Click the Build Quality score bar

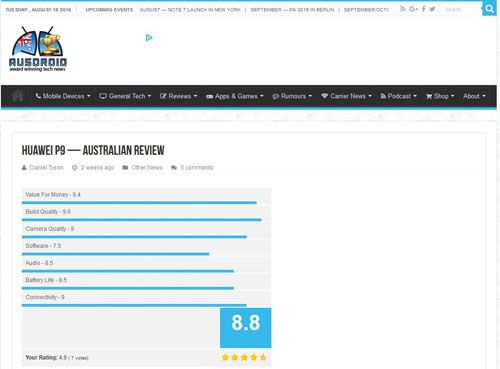[142, 220]
